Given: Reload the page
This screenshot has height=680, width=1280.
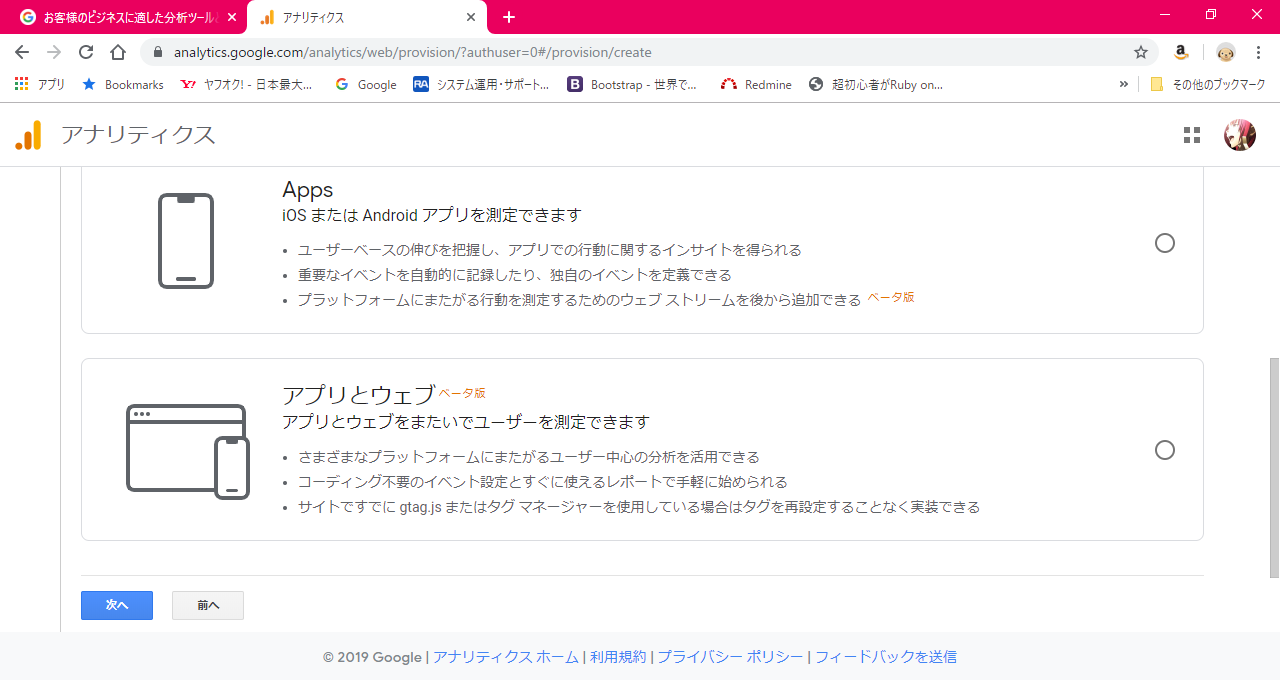Looking at the screenshot, I should click(86, 52).
